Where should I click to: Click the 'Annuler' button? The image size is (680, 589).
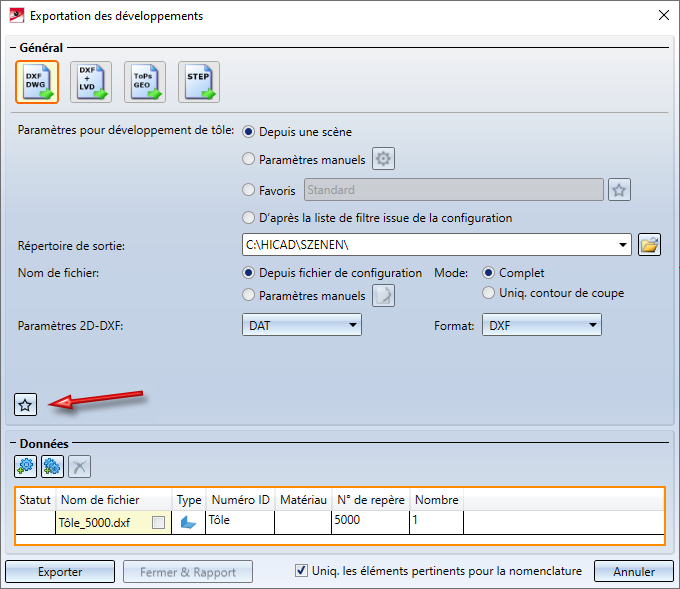tap(634, 572)
